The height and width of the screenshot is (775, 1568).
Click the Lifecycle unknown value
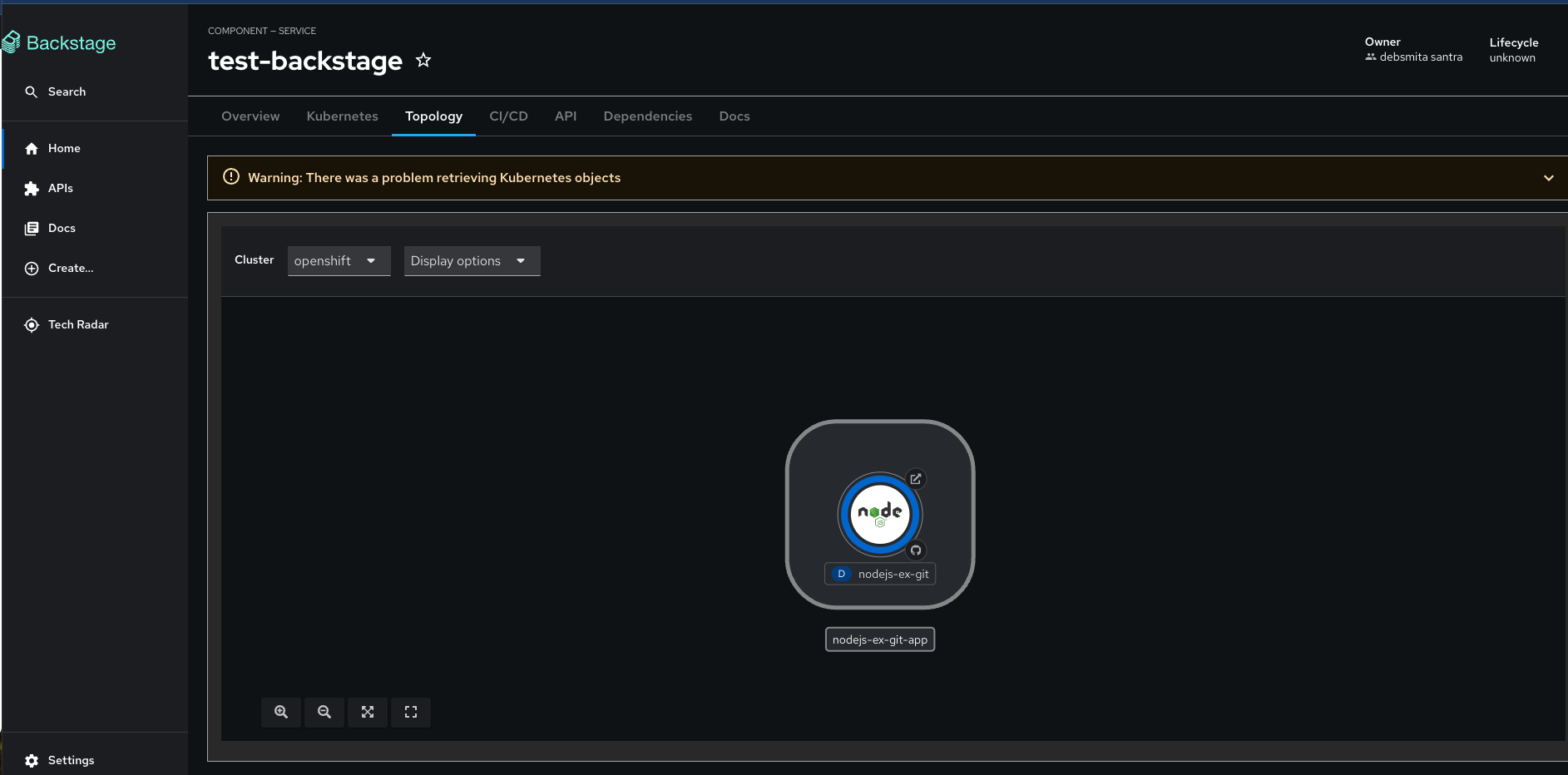[x=1512, y=58]
